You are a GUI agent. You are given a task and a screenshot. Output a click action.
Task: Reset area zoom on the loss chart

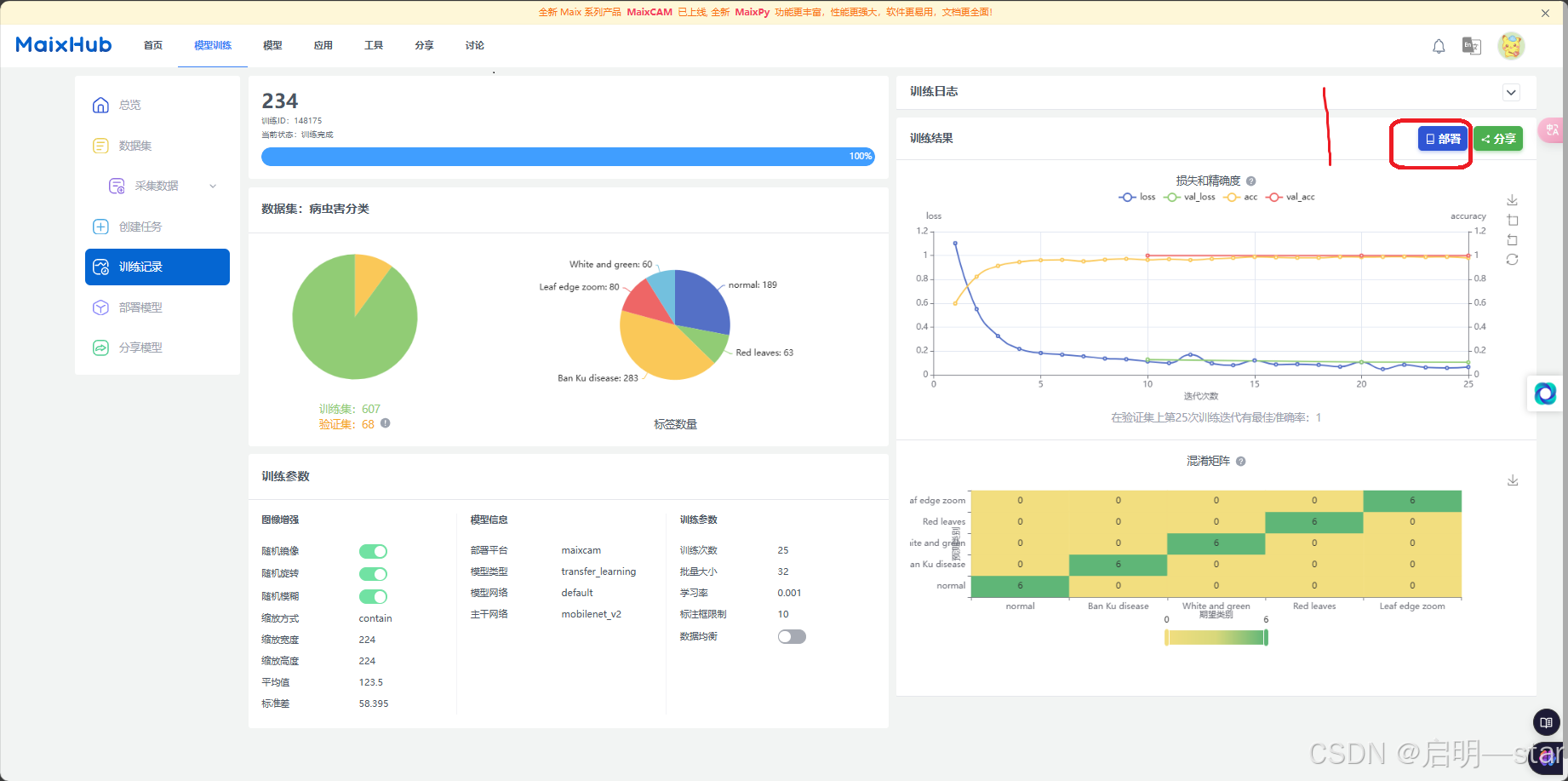[1512, 239]
